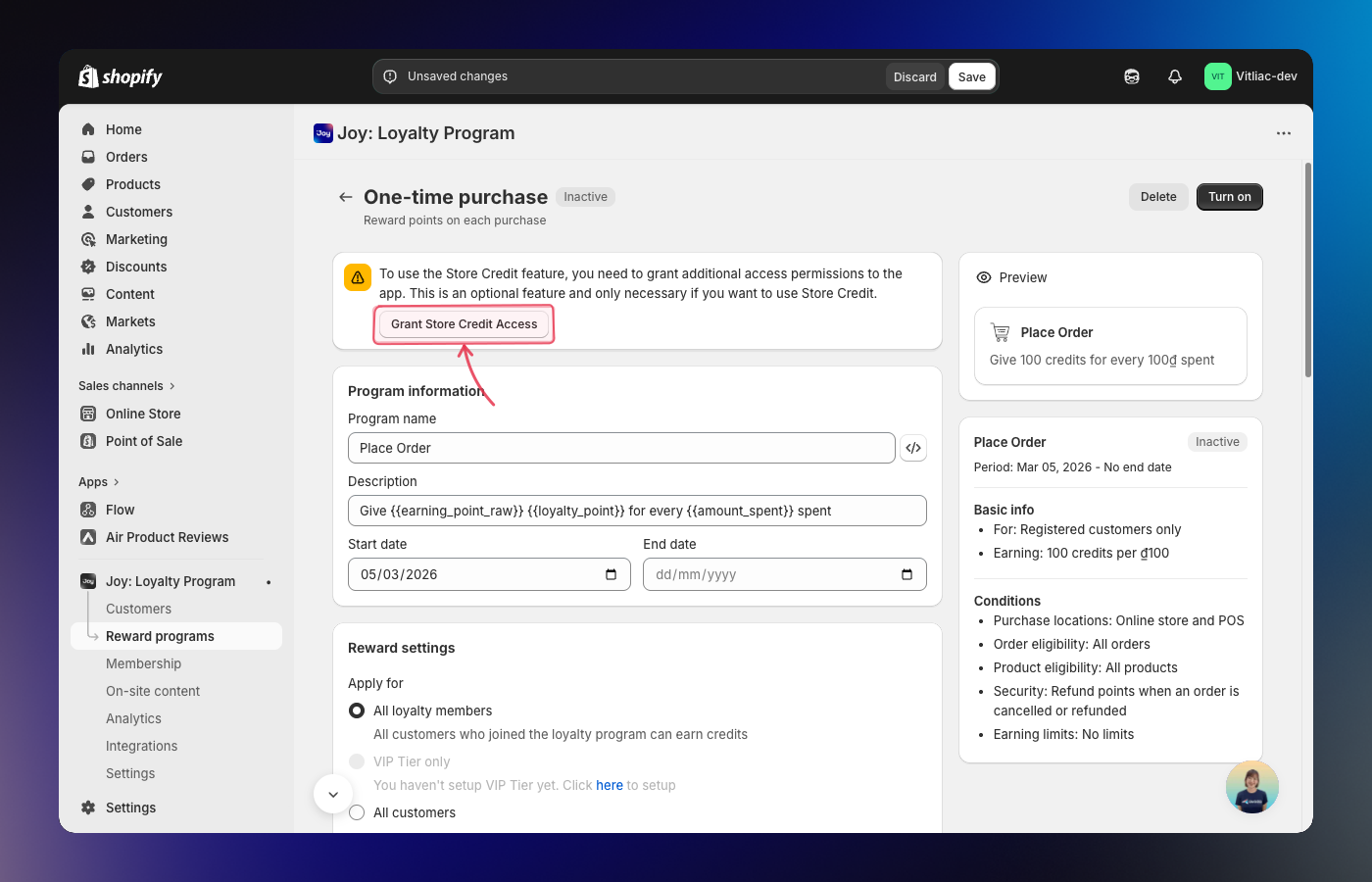Open the support chat avatar
Screen dimensions: 1372x882
click(x=1251, y=787)
